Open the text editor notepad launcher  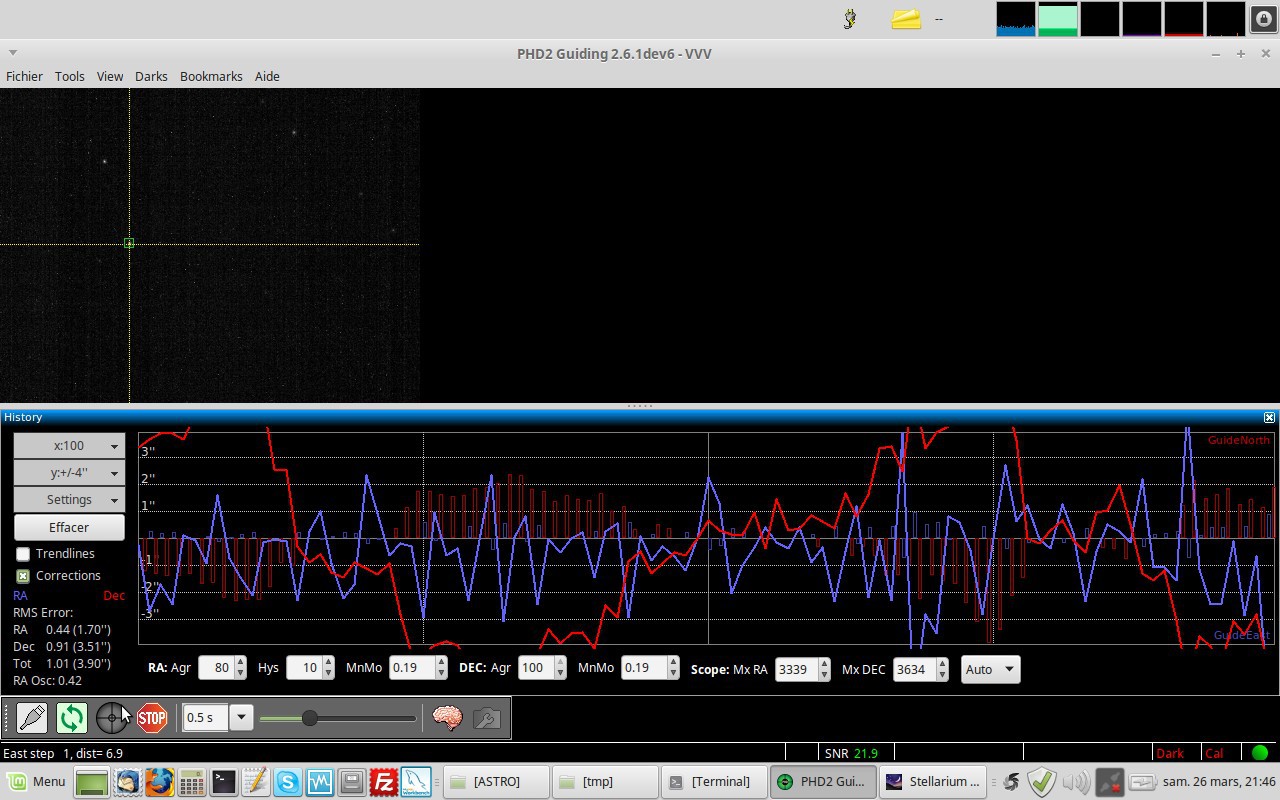tap(255, 782)
